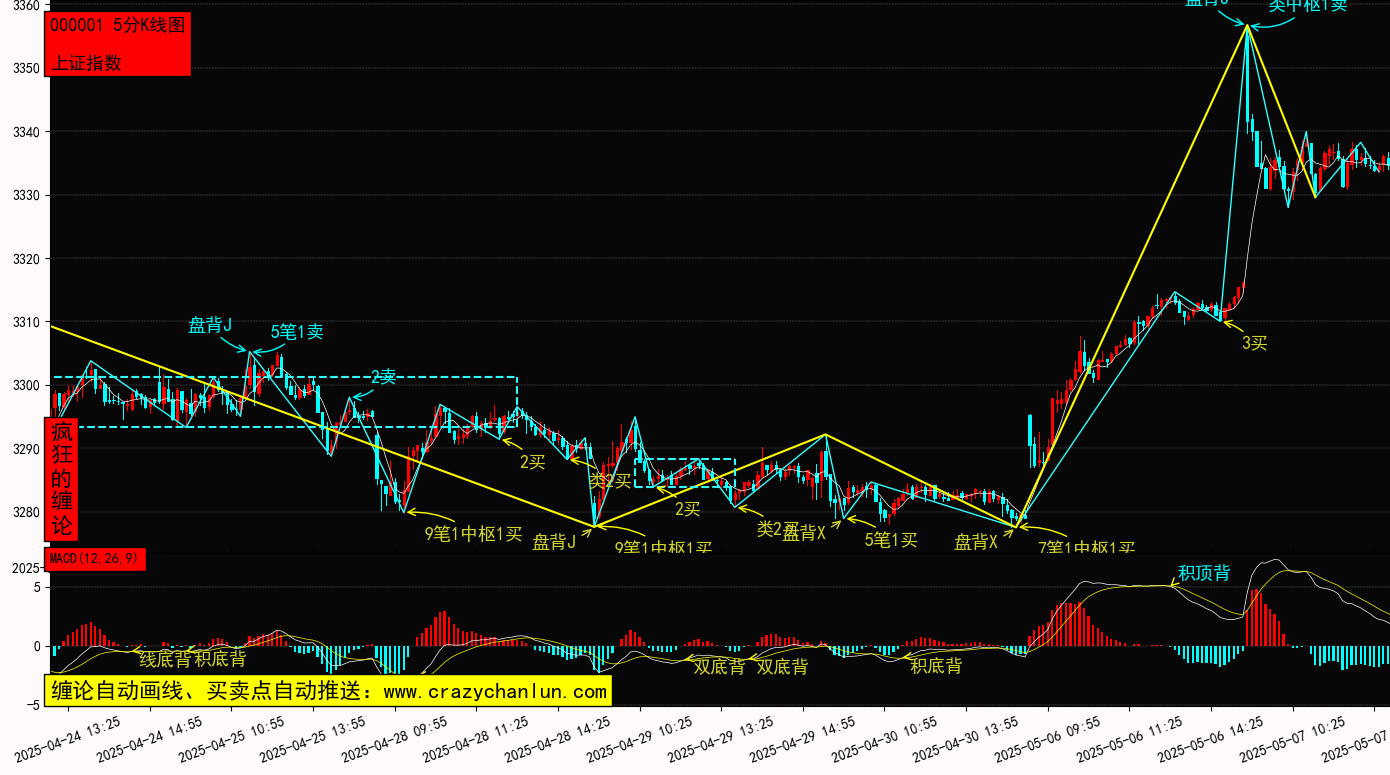Click the "2025-04-29 13:25" time axis label

pyautogui.click(x=722, y=738)
